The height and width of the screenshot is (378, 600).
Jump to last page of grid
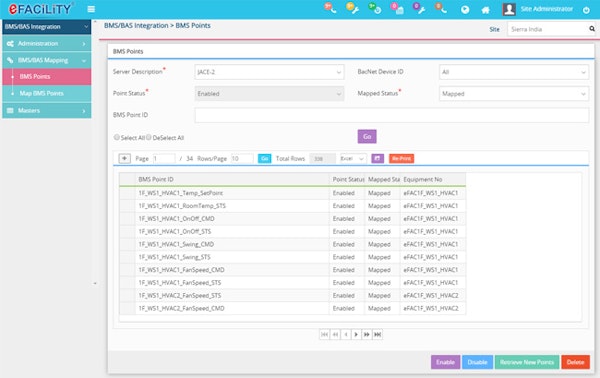pyautogui.click(x=377, y=334)
